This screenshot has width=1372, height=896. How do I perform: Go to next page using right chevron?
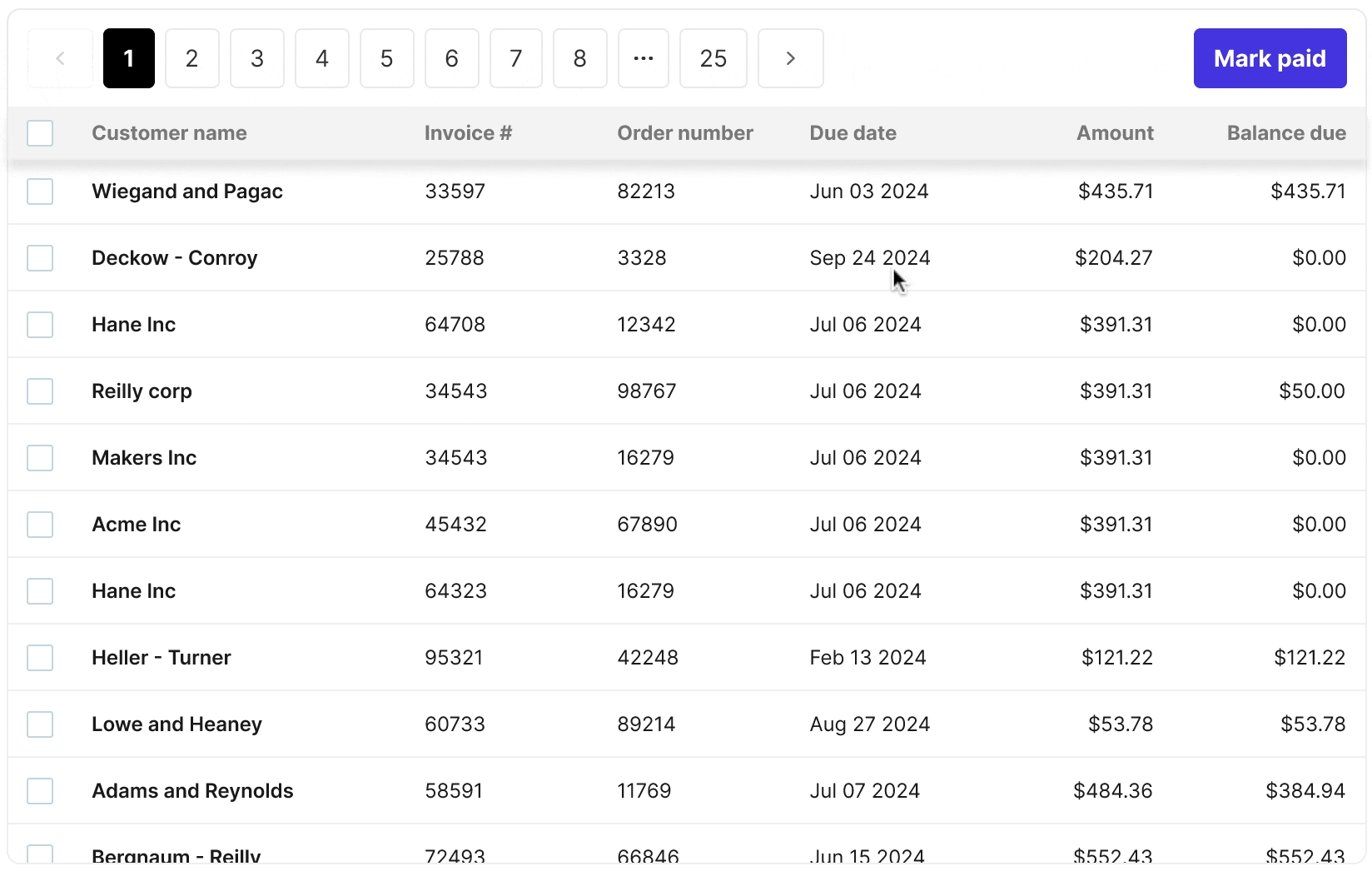click(x=790, y=58)
